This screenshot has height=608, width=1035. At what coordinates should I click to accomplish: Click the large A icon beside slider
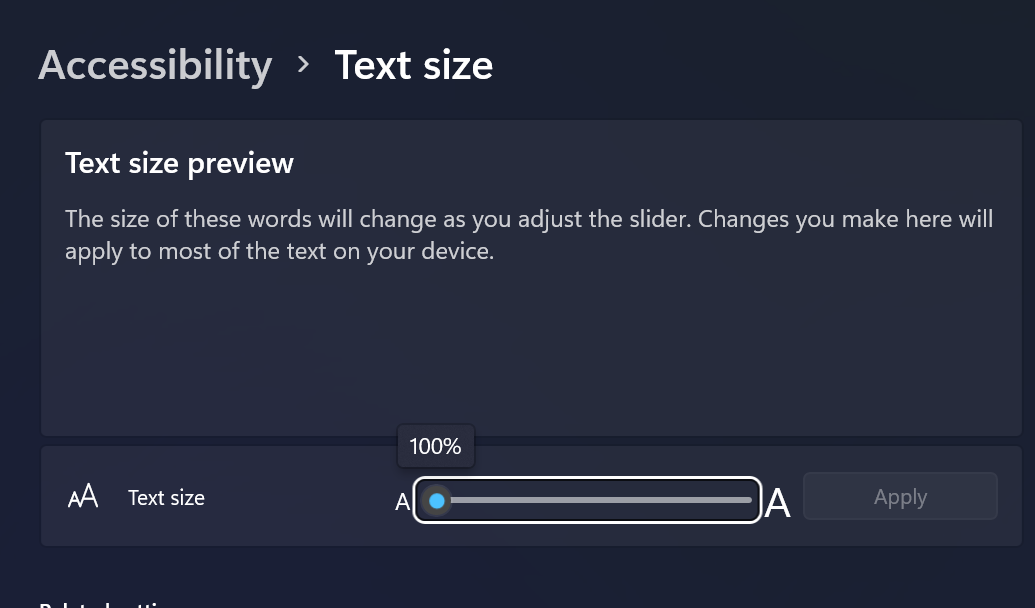777,504
